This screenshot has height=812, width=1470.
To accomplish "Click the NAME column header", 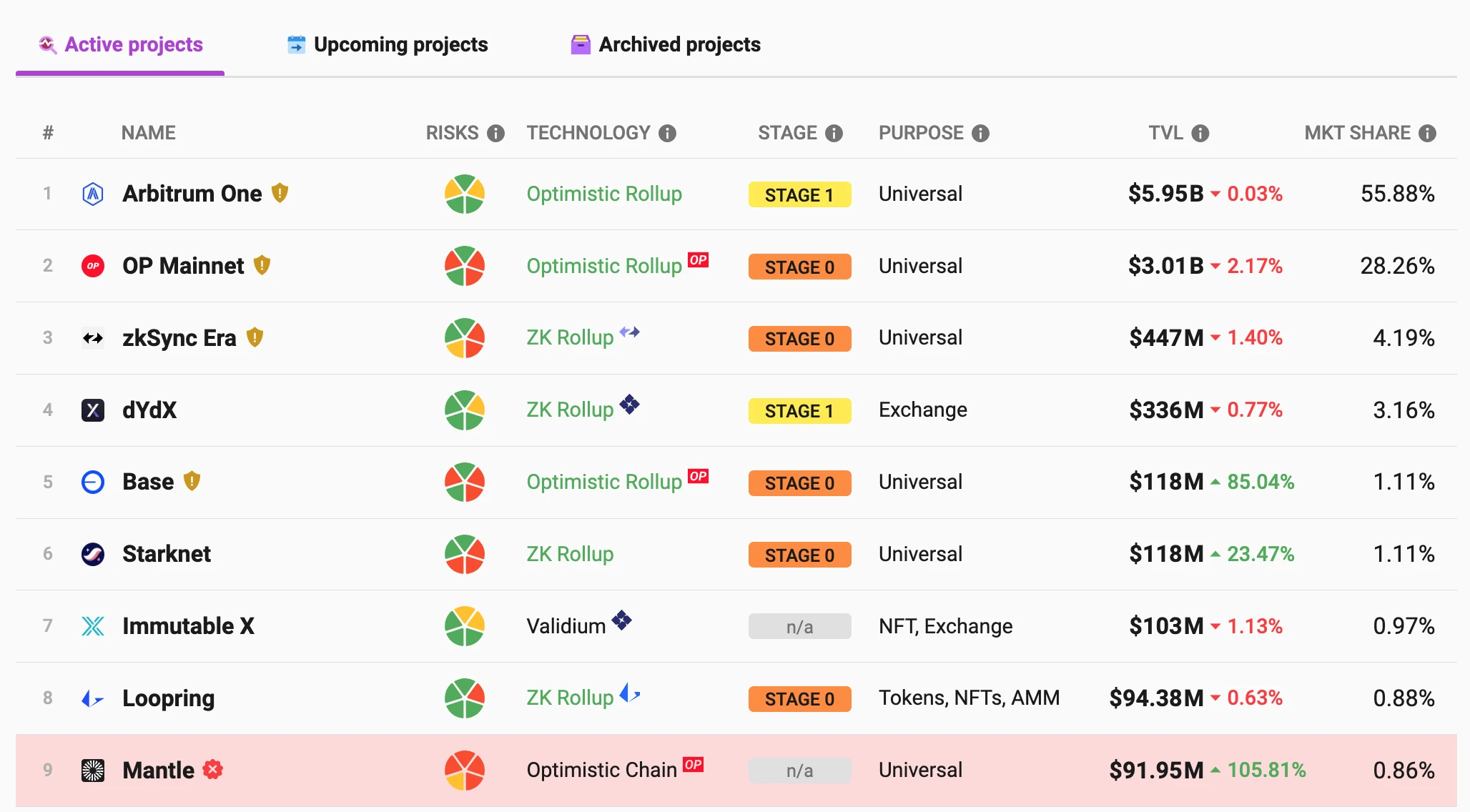I will pos(149,133).
